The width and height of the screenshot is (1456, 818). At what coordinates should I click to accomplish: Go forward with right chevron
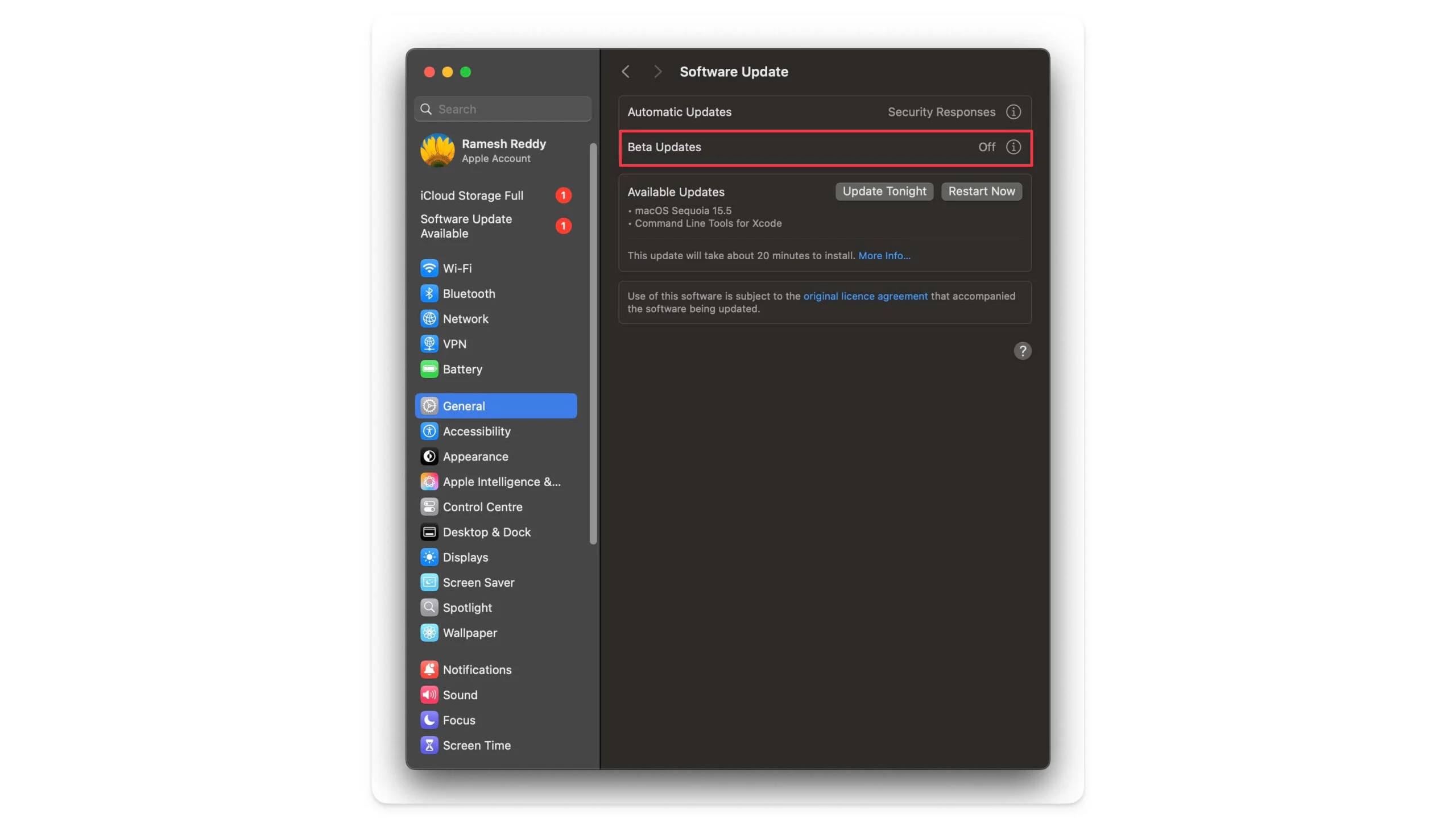(x=657, y=72)
